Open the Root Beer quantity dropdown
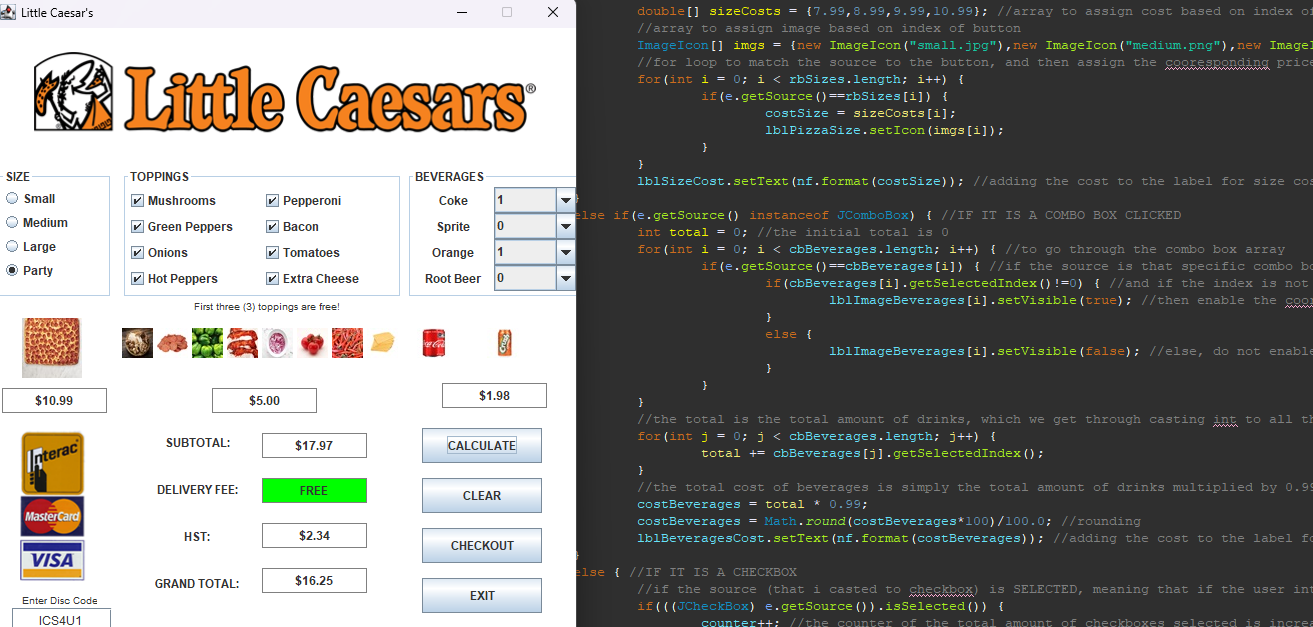The height and width of the screenshot is (627, 1313). 565,279
